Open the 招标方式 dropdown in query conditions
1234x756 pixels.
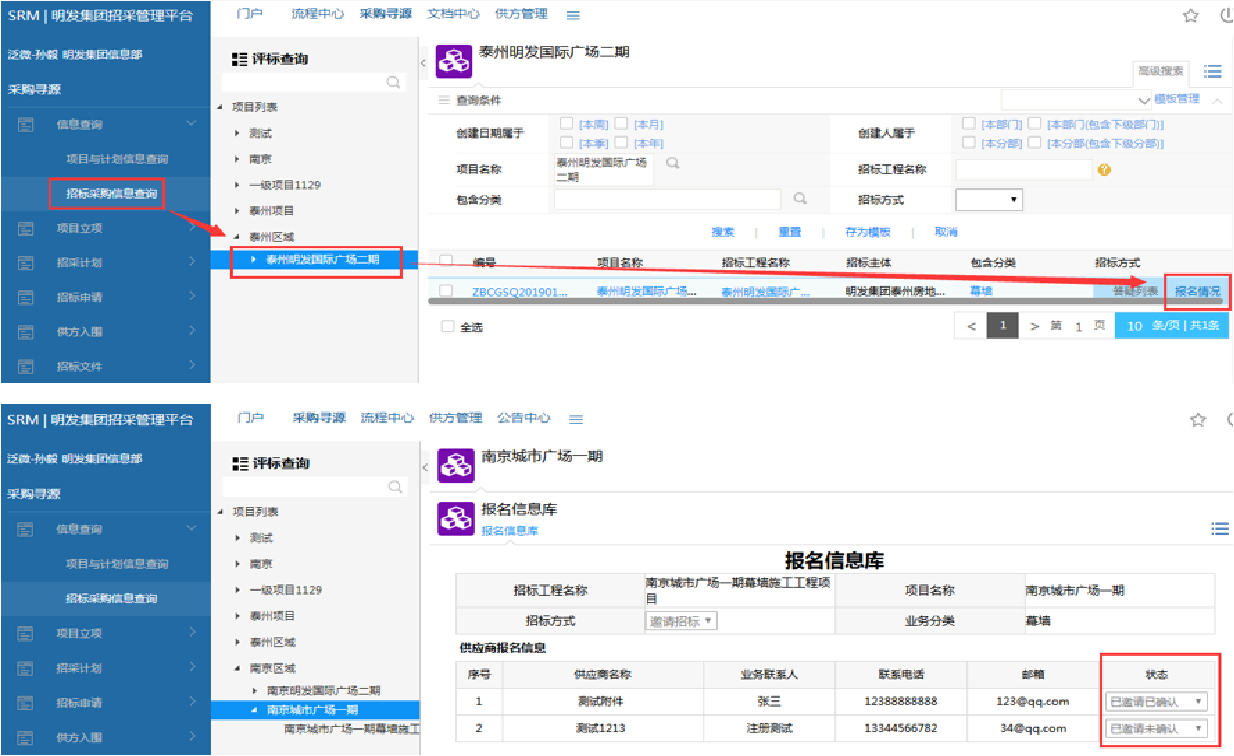click(989, 200)
